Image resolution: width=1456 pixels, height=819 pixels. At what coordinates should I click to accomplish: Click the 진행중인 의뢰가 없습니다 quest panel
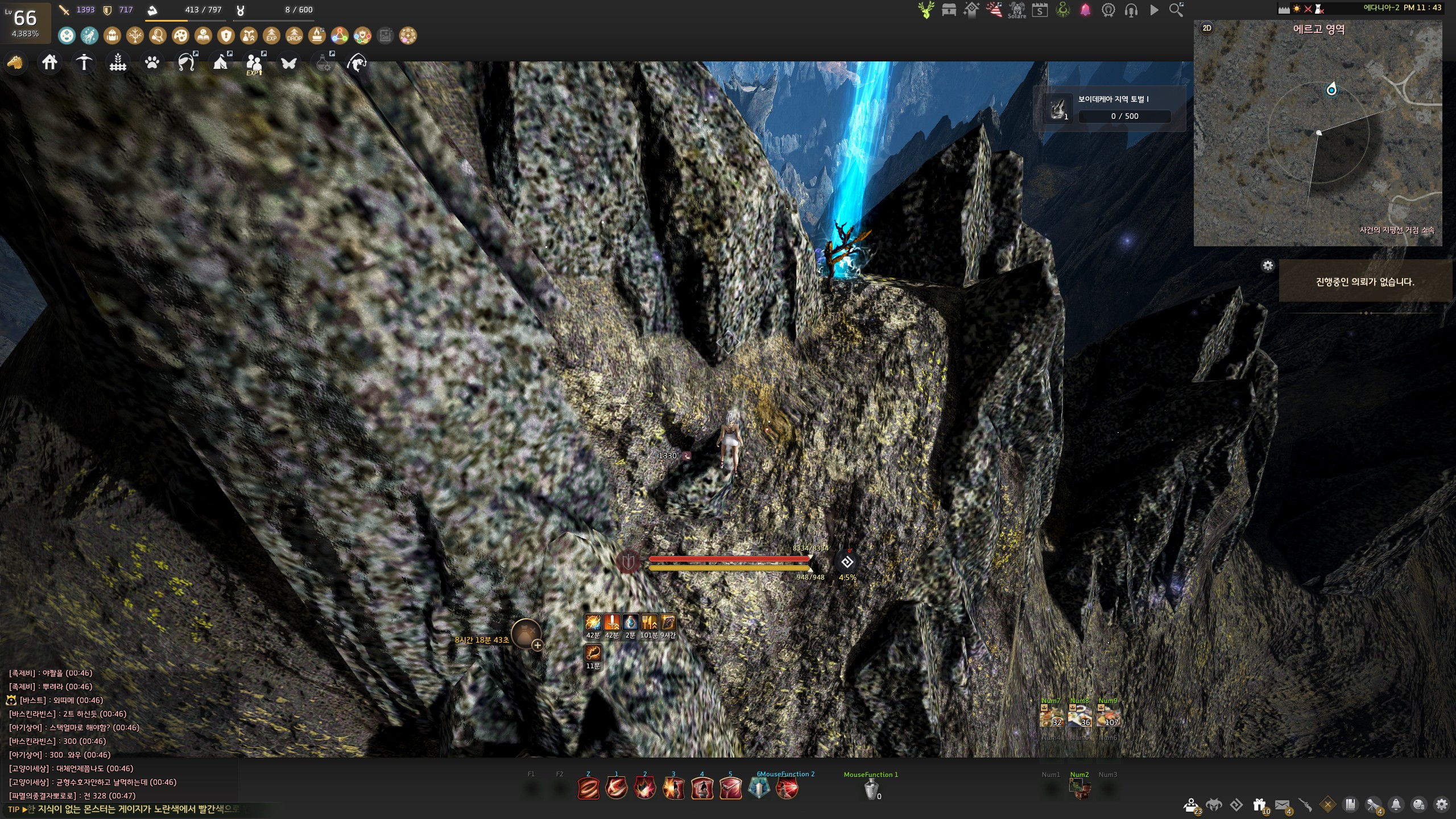click(x=1365, y=281)
